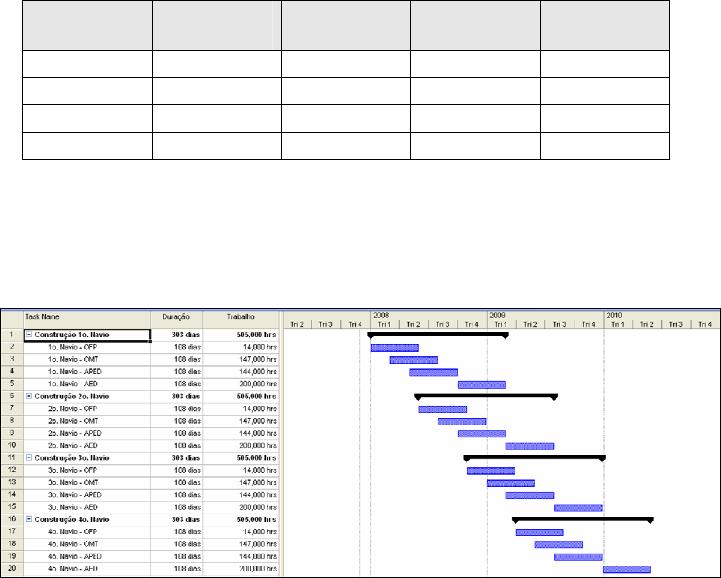The height and width of the screenshot is (578, 721).
Task: Select the 1o. Navio - OFP task name
Action: [x=71, y=348]
